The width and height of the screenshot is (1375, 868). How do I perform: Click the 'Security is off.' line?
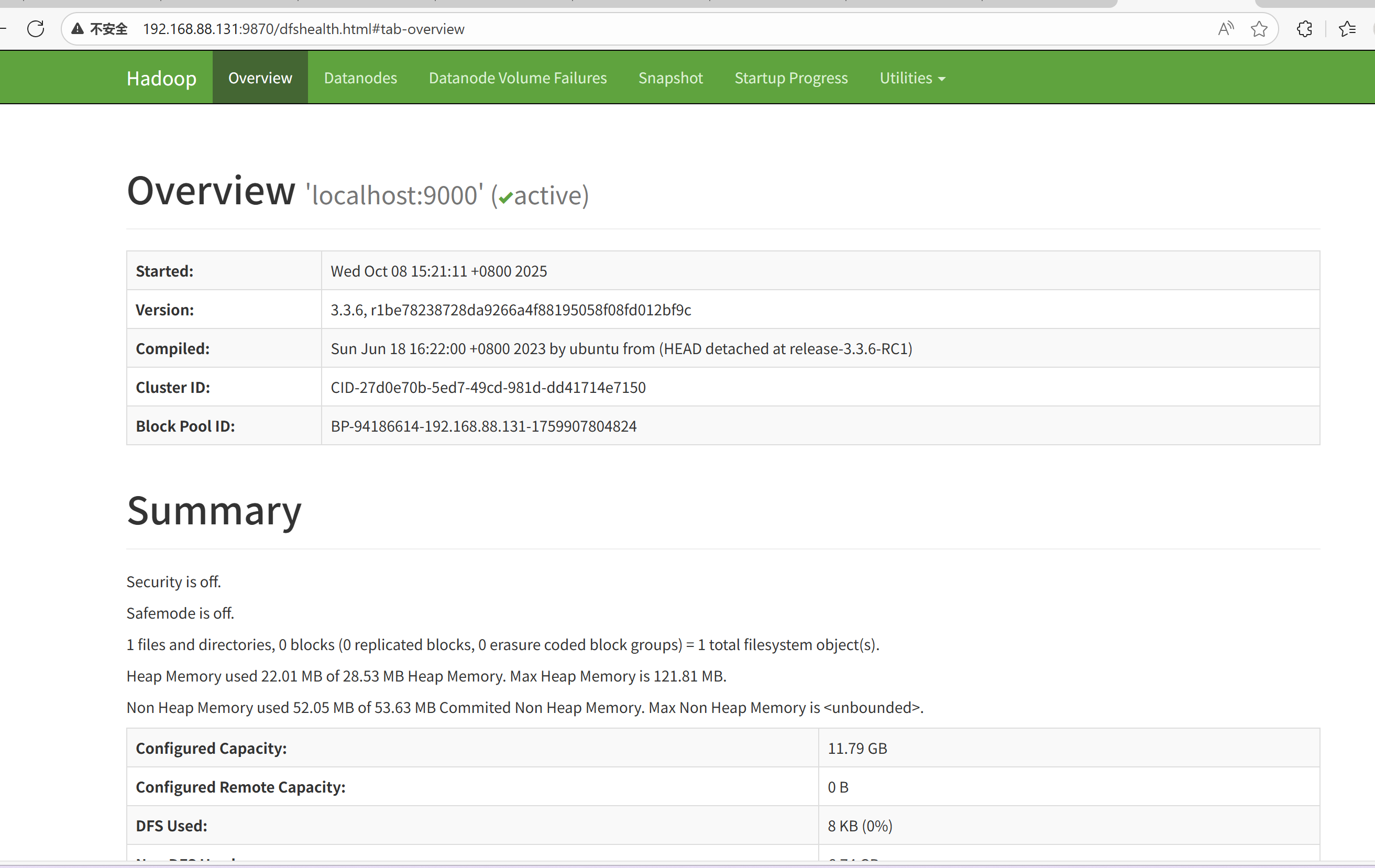tap(173, 581)
